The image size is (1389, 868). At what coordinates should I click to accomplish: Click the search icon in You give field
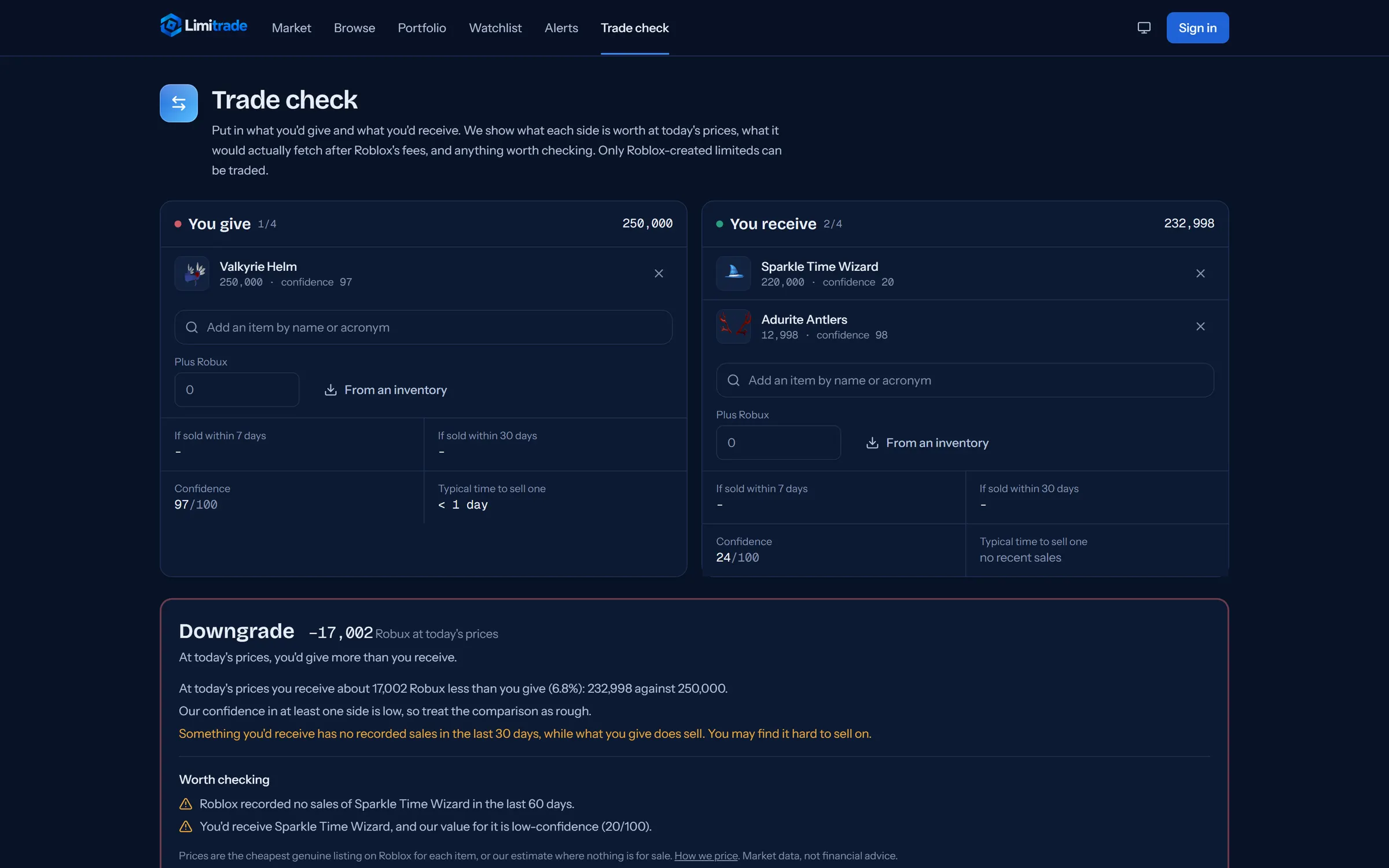pos(192,328)
